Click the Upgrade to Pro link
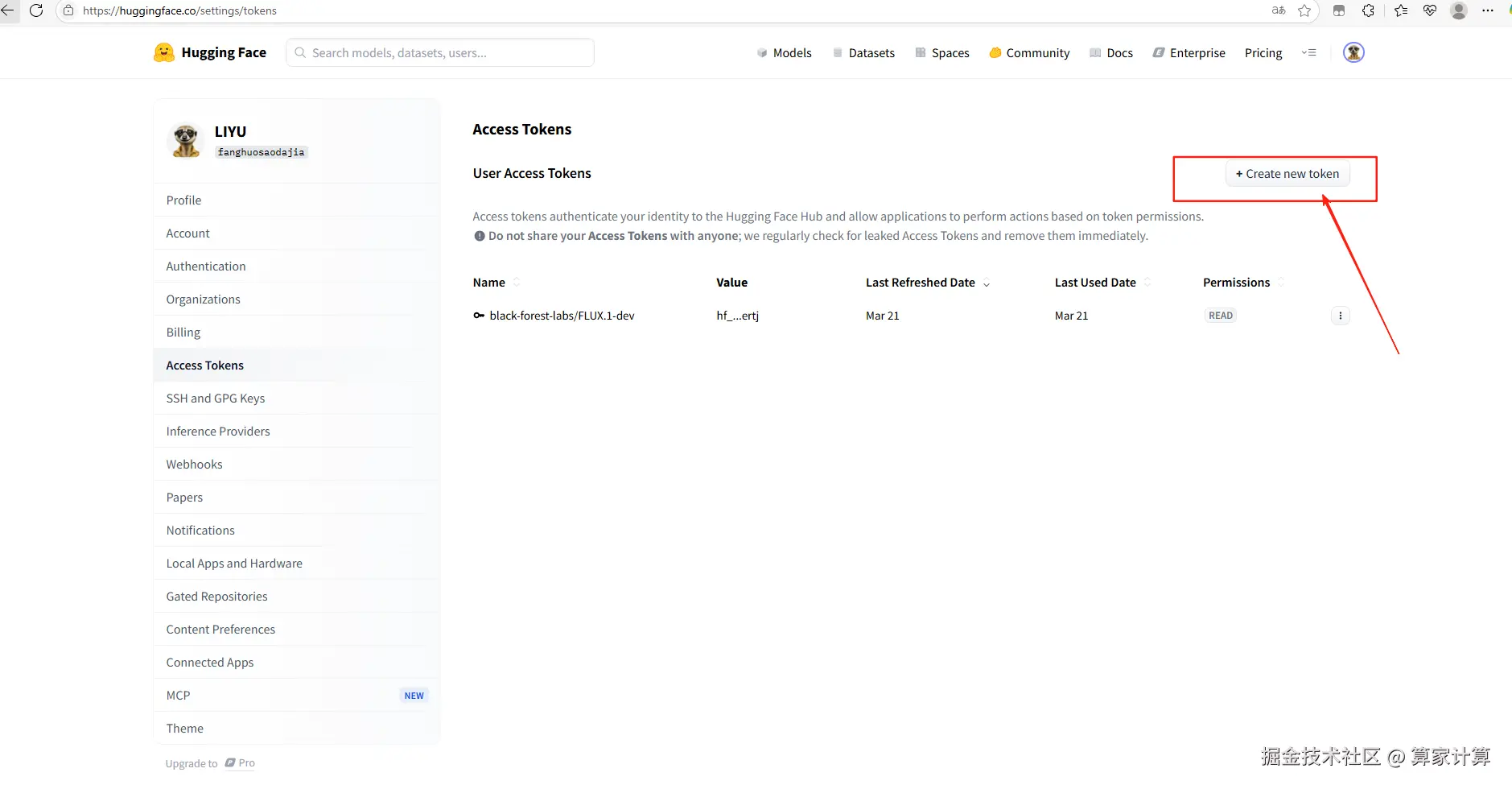1512x789 pixels. click(210, 763)
